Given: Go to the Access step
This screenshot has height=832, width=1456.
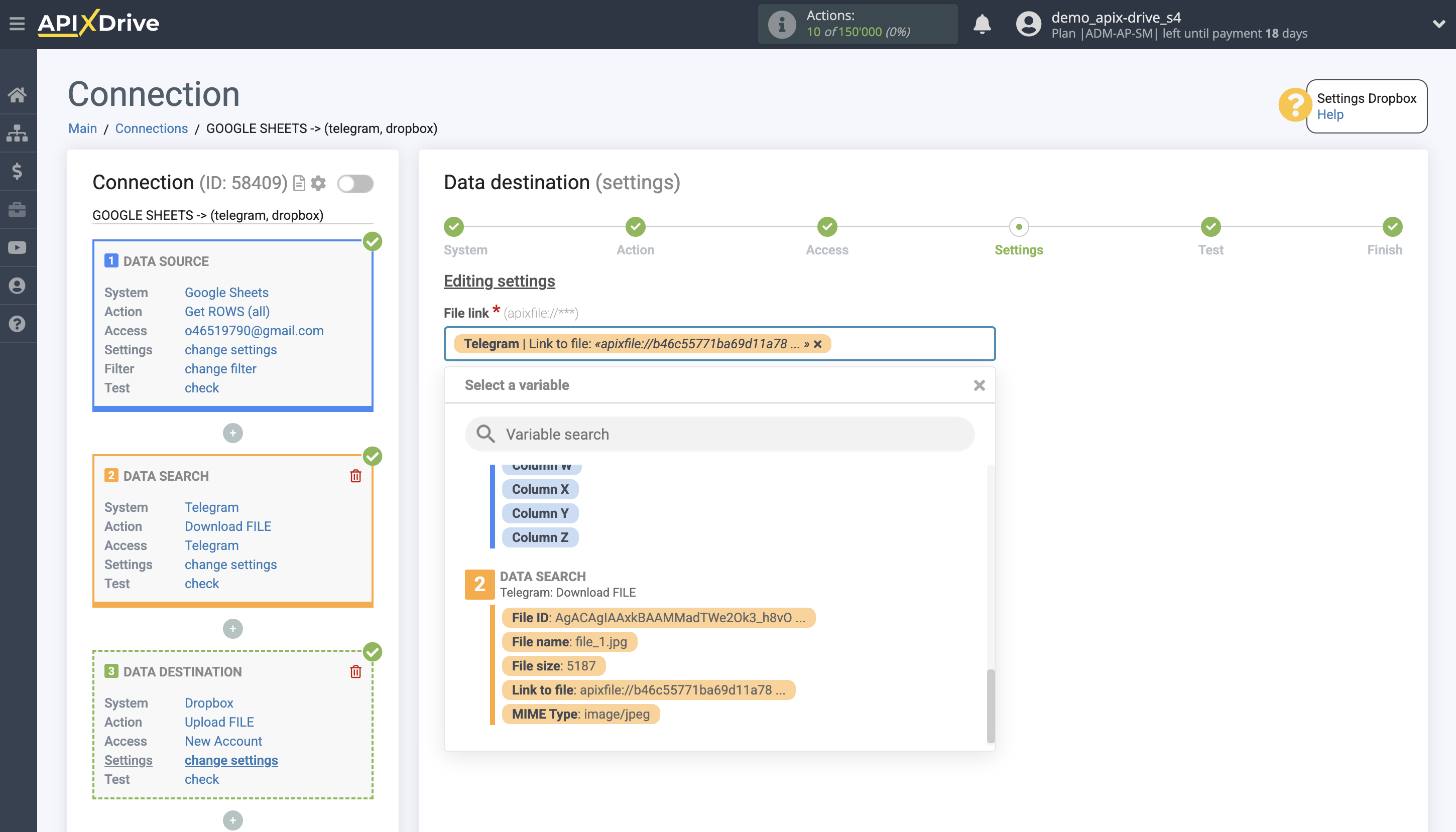Looking at the screenshot, I should click(x=826, y=227).
